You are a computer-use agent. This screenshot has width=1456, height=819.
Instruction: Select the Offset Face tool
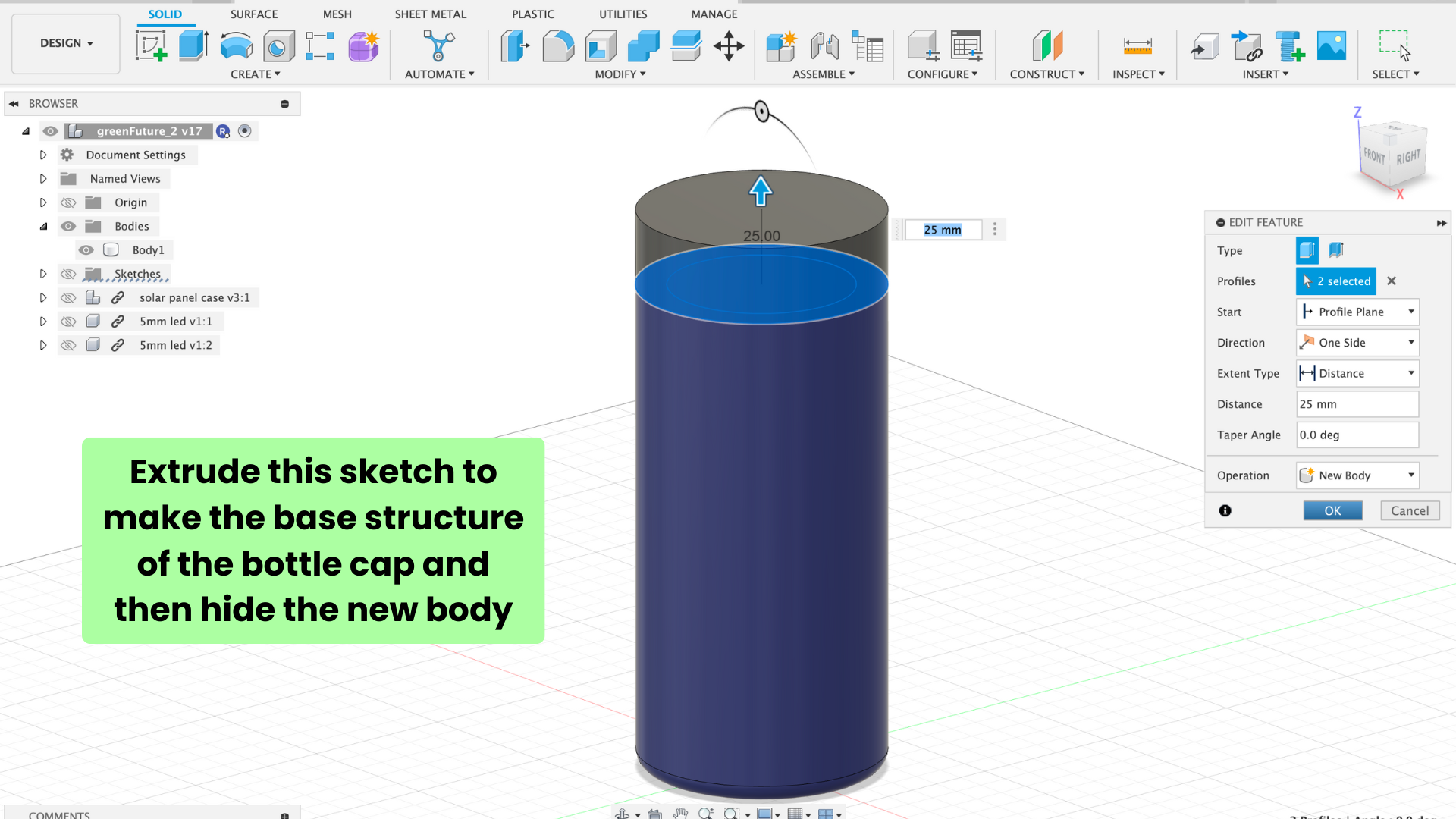[686, 46]
